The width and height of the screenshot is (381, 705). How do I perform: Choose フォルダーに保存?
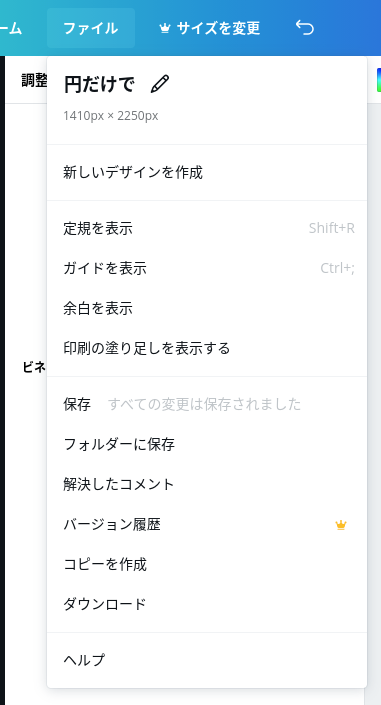coord(207,445)
